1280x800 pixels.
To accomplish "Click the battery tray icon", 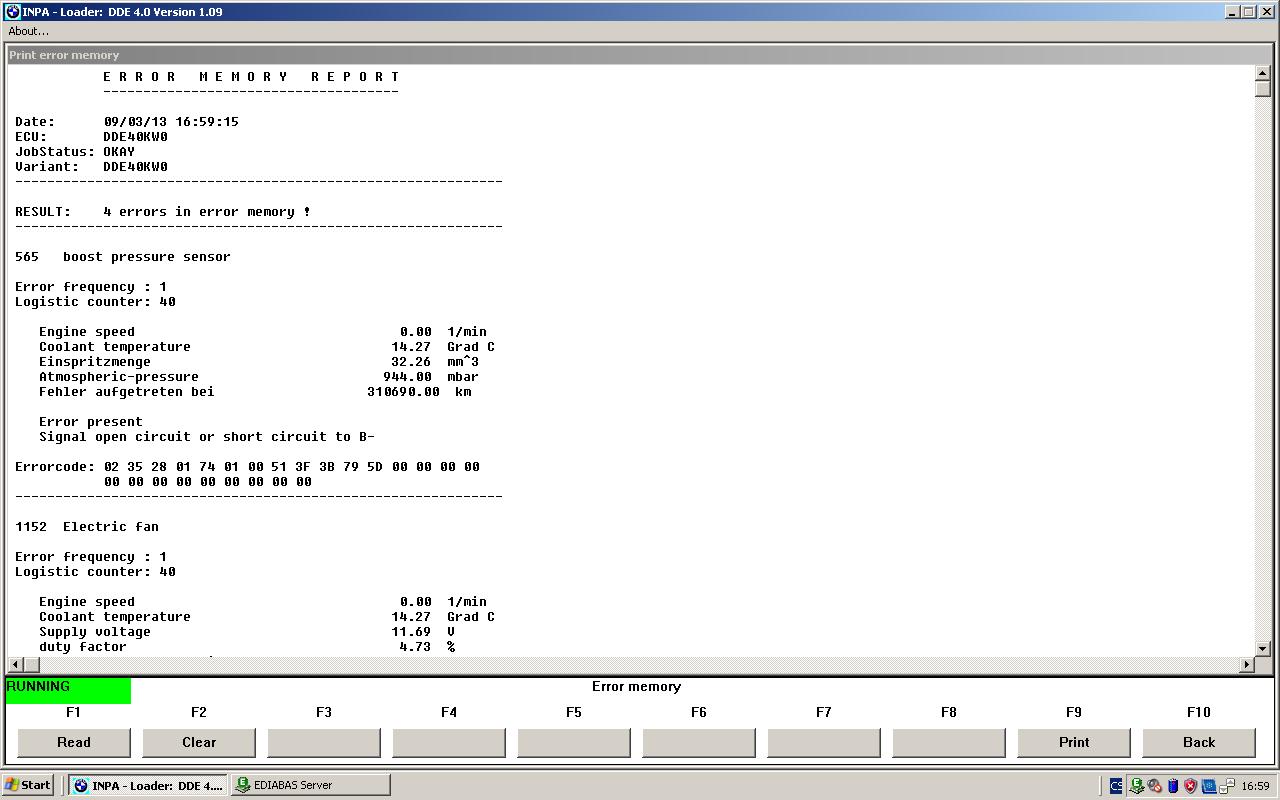I will pos(1173,786).
